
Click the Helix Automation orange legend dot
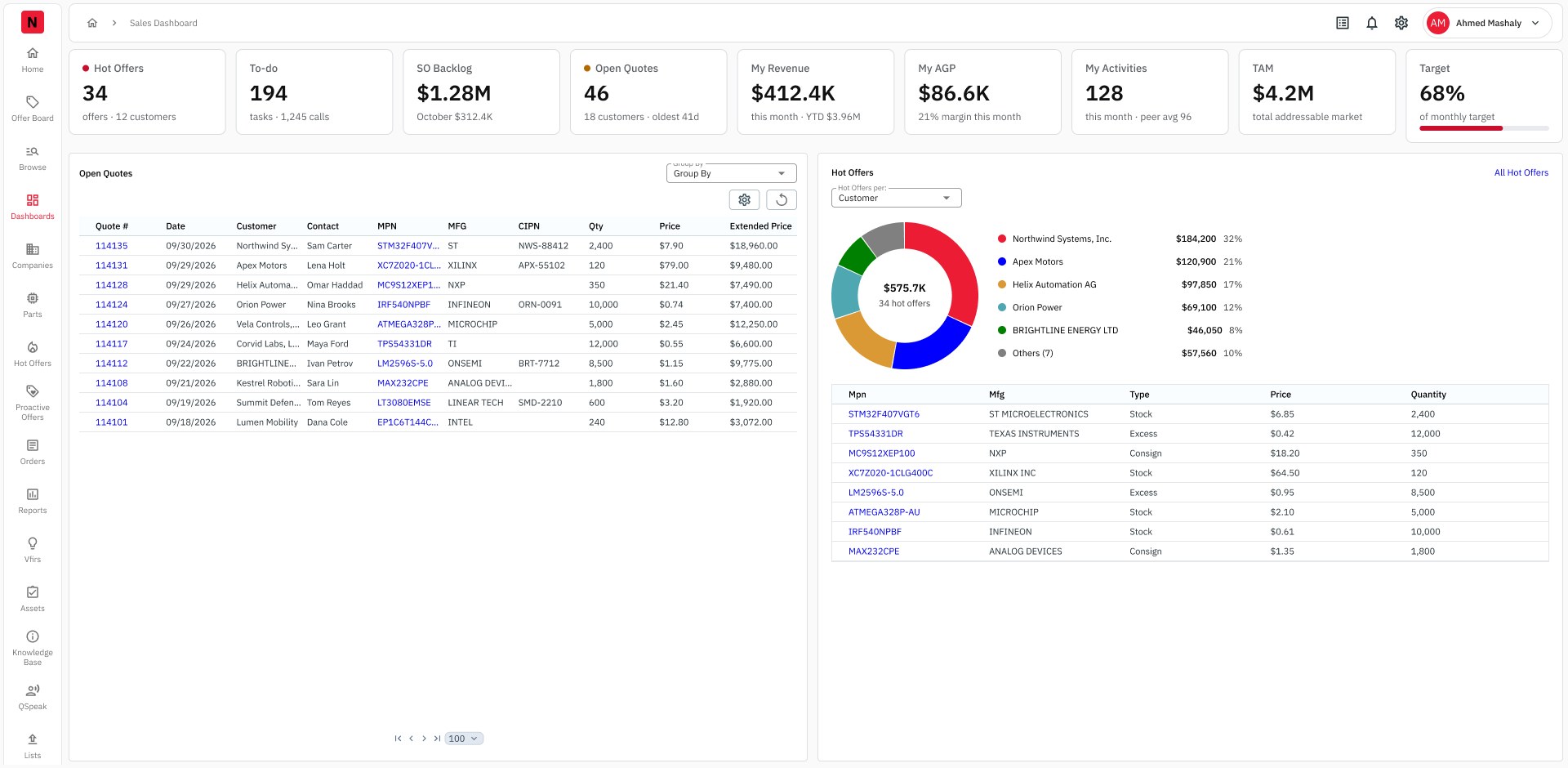pyautogui.click(x=1001, y=285)
